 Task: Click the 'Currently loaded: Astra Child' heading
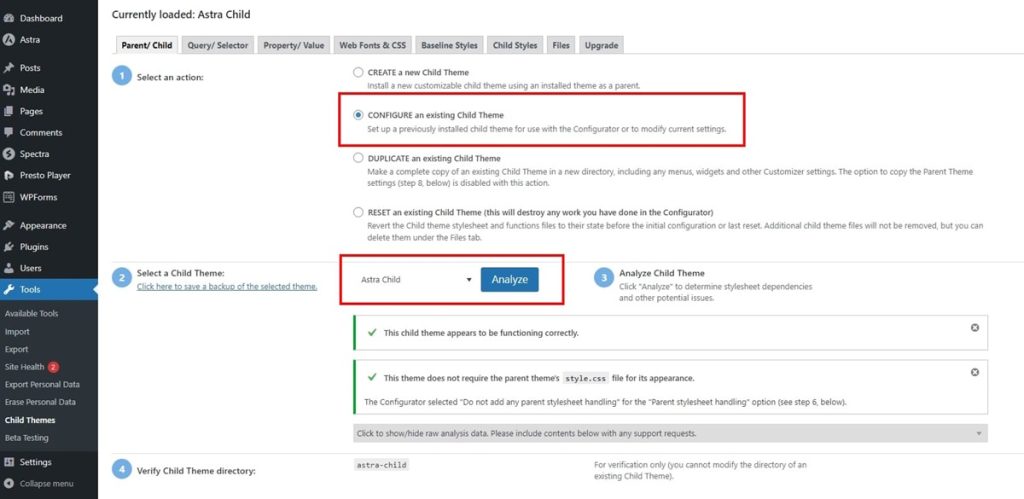click(181, 14)
